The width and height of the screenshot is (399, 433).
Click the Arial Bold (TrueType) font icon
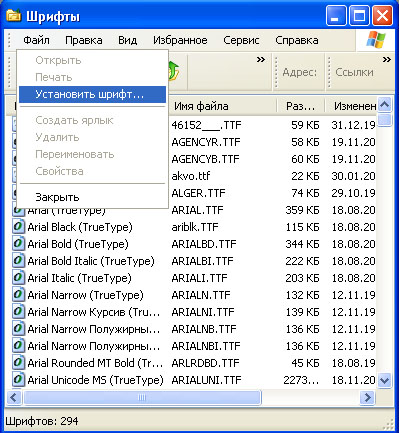coord(18,244)
